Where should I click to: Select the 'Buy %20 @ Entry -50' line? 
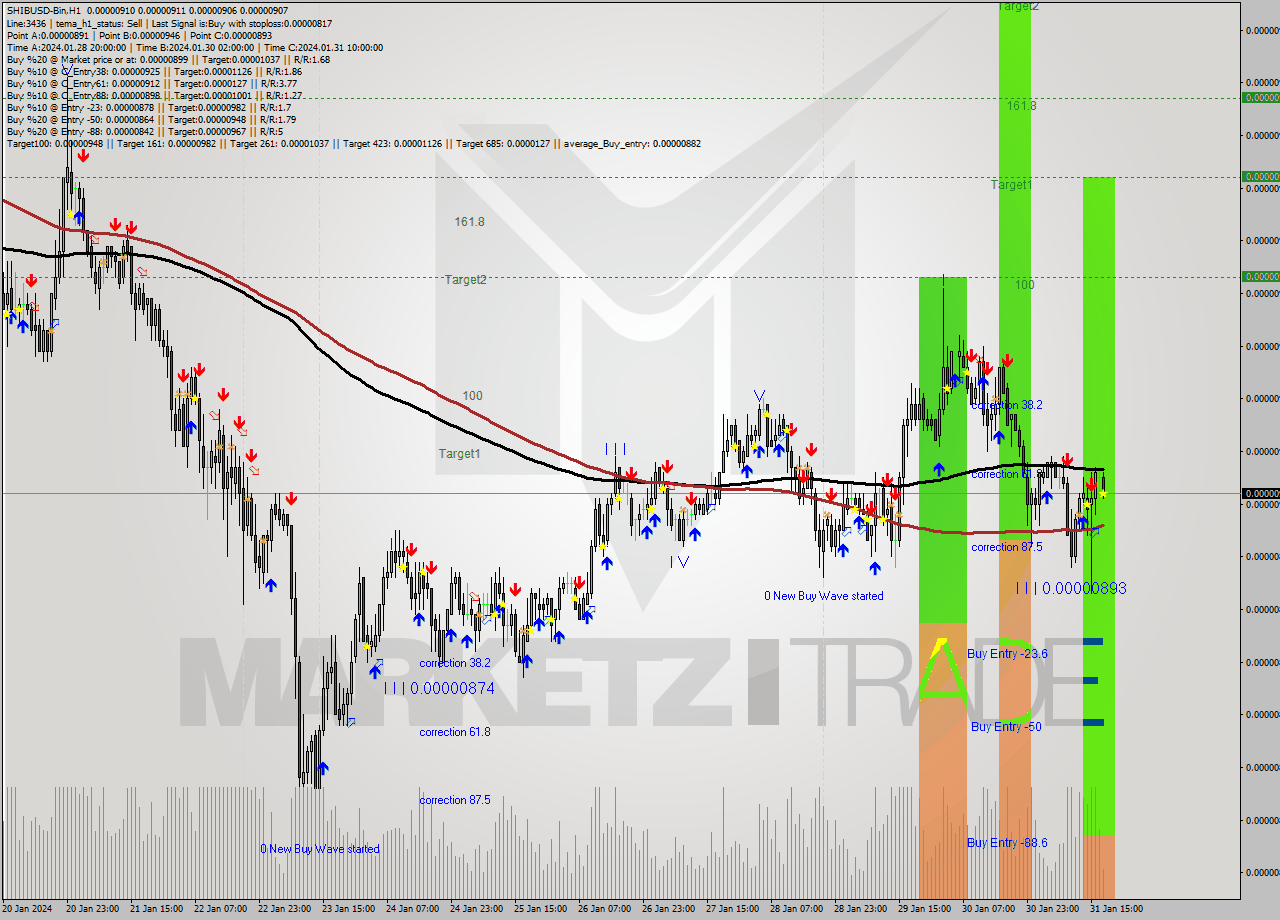(x=150, y=119)
